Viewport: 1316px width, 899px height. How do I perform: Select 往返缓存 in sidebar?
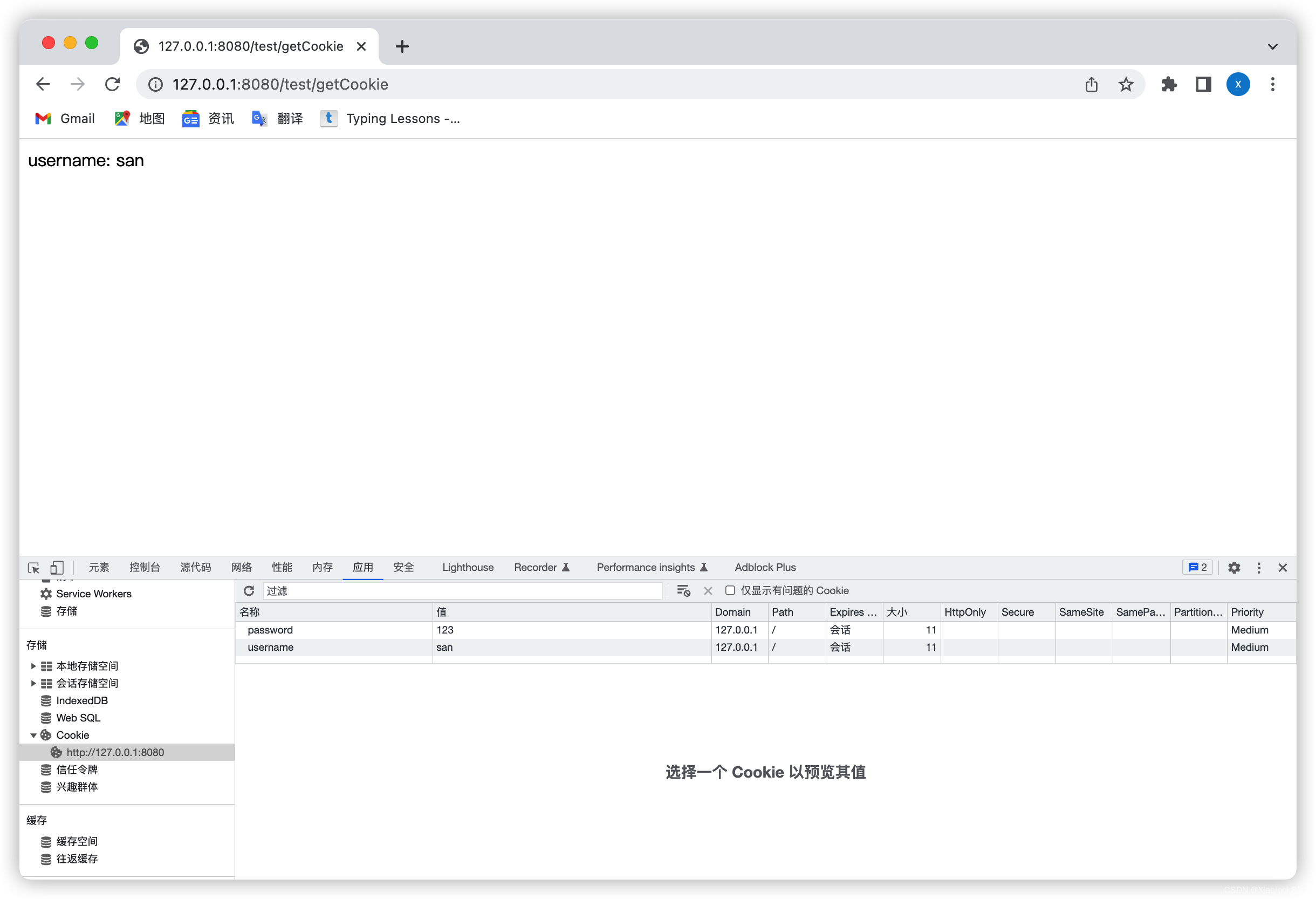(x=77, y=859)
